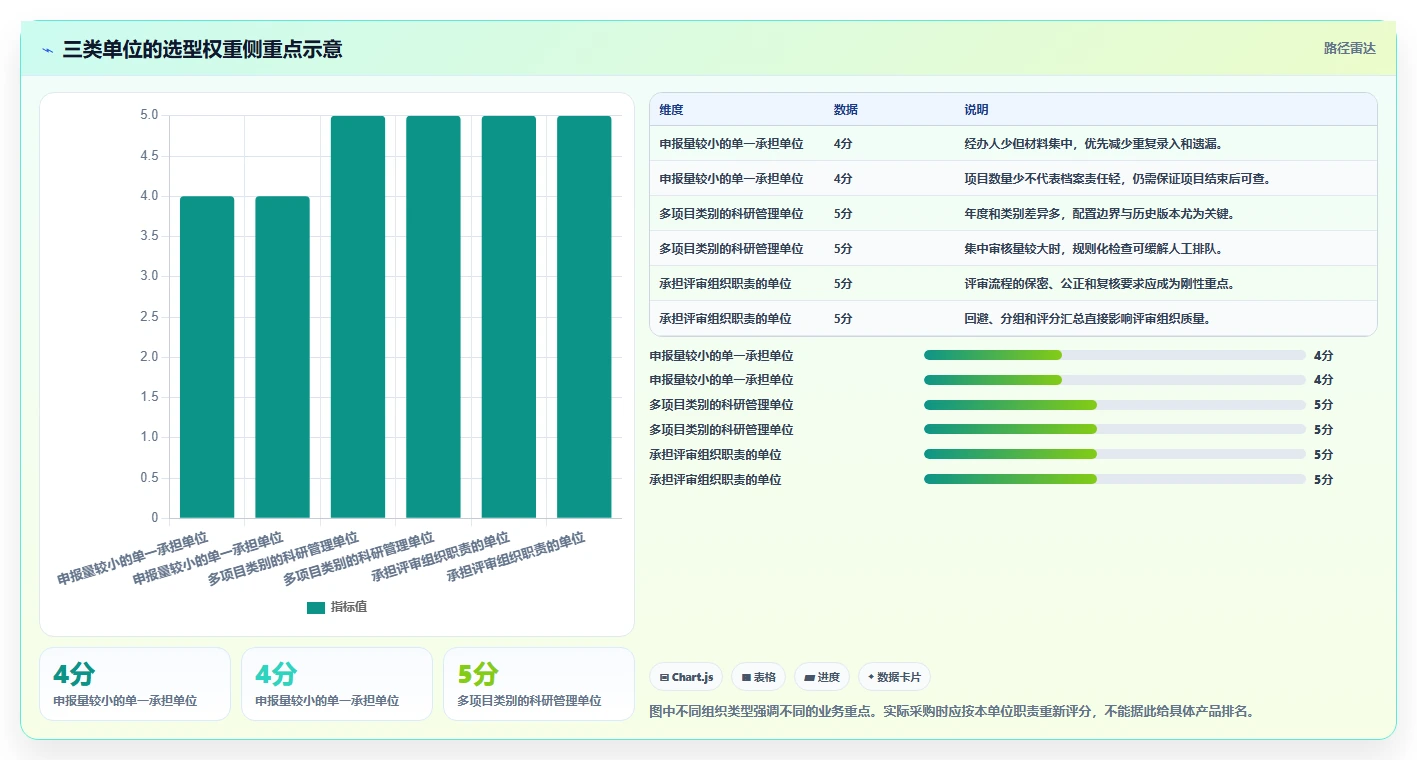Select the row about 评审流程的保密、公正
The width and height of the screenshot is (1417, 760).
[x=1013, y=284]
